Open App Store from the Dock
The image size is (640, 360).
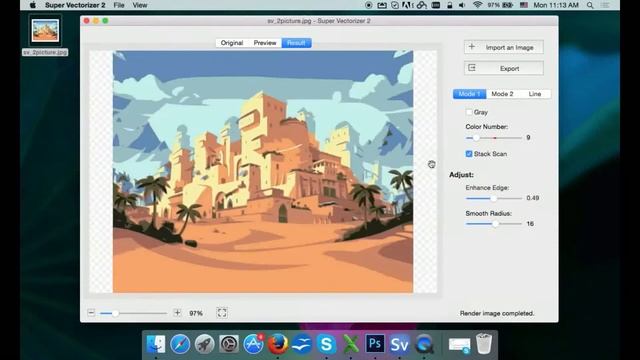pyautogui.click(x=253, y=344)
